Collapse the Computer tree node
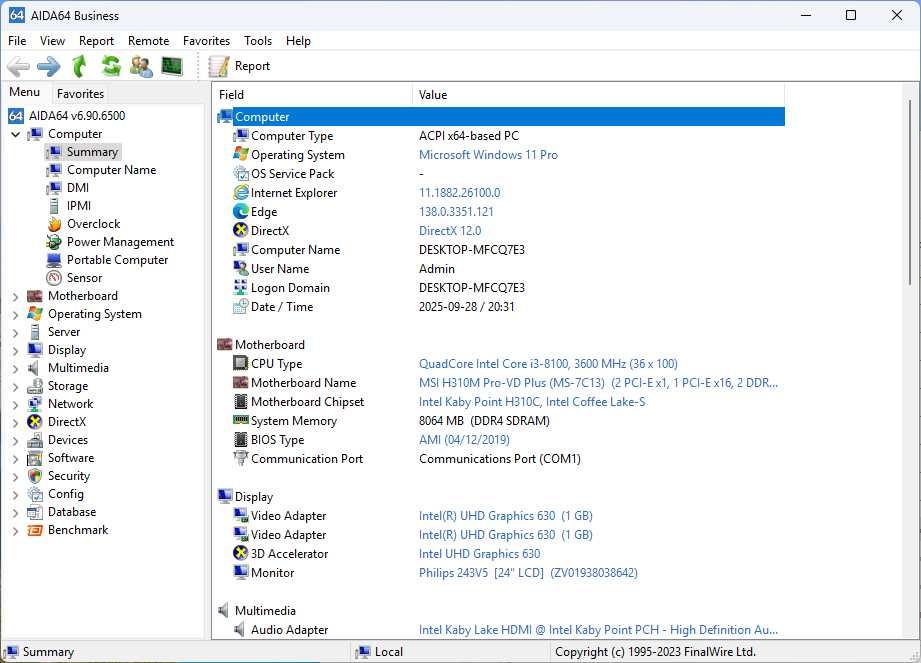The image size is (921, 663). click(x=15, y=134)
